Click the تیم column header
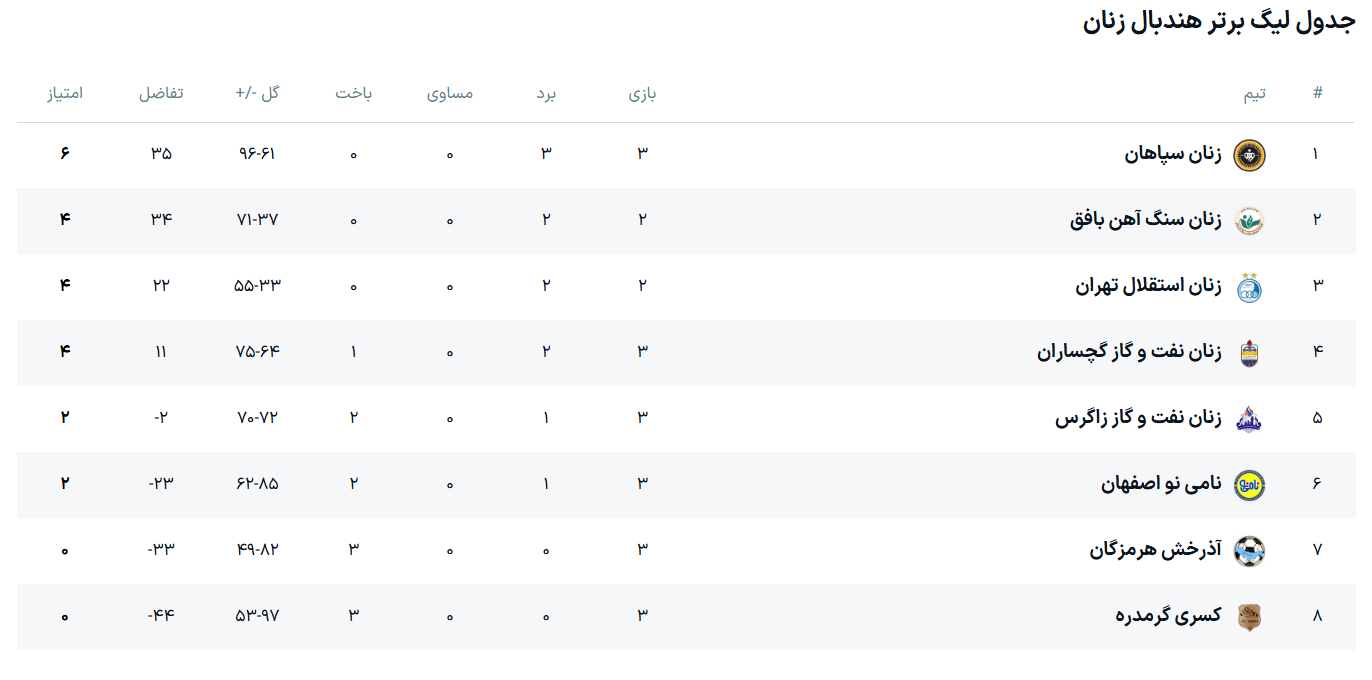 (1254, 94)
